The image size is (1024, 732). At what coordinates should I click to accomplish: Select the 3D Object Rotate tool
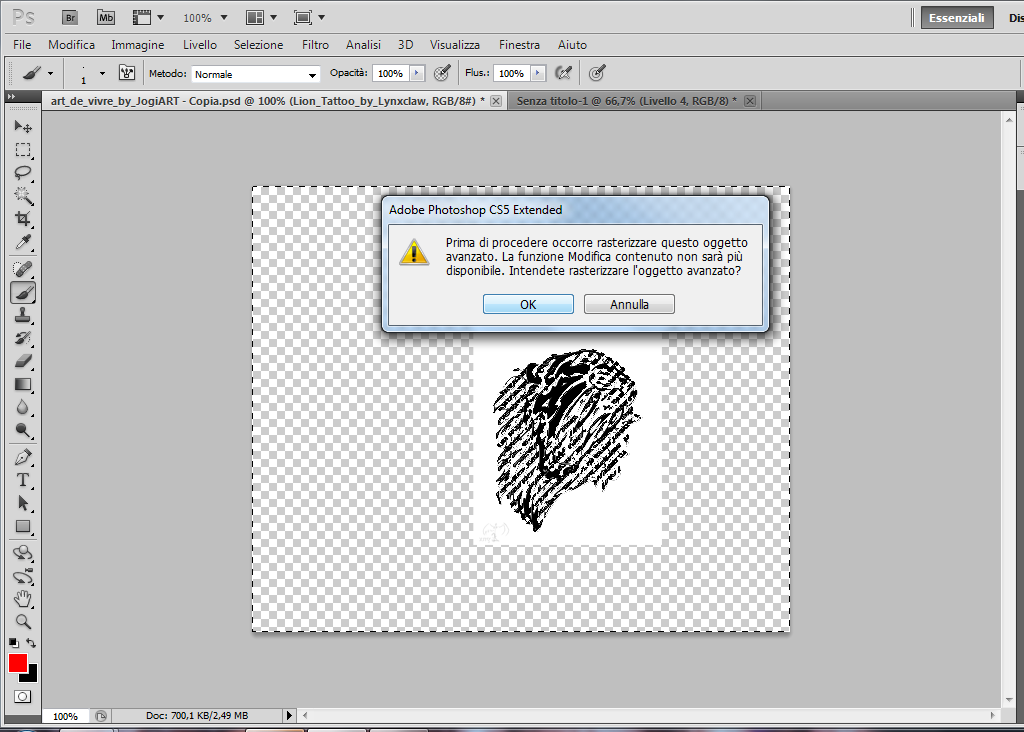(x=23, y=553)
